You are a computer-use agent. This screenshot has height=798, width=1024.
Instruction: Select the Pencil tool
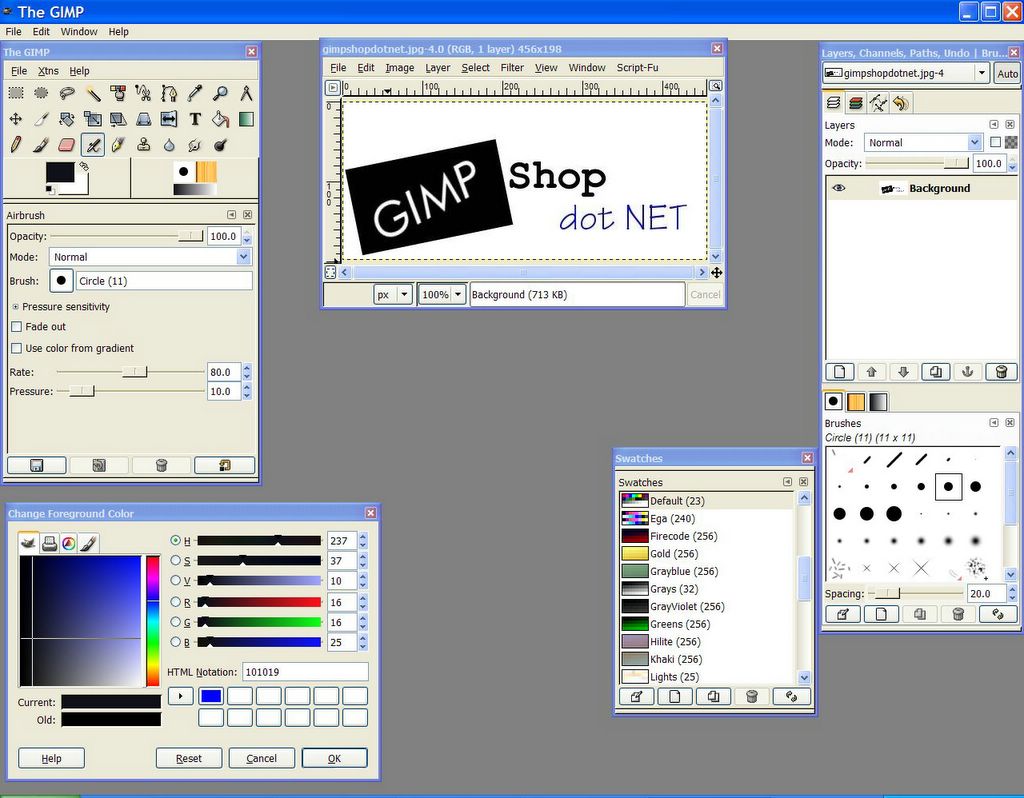pos(16,144)
